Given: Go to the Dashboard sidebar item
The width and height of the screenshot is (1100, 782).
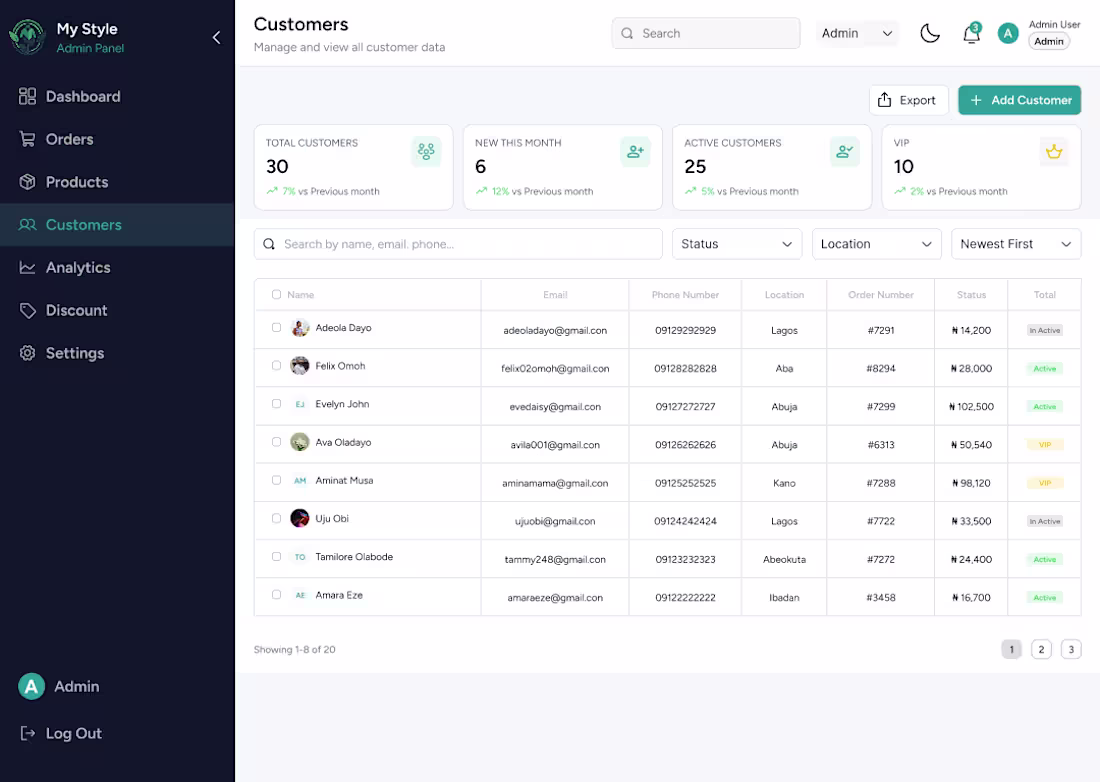Looking at the screenshot, I should 117,96.
